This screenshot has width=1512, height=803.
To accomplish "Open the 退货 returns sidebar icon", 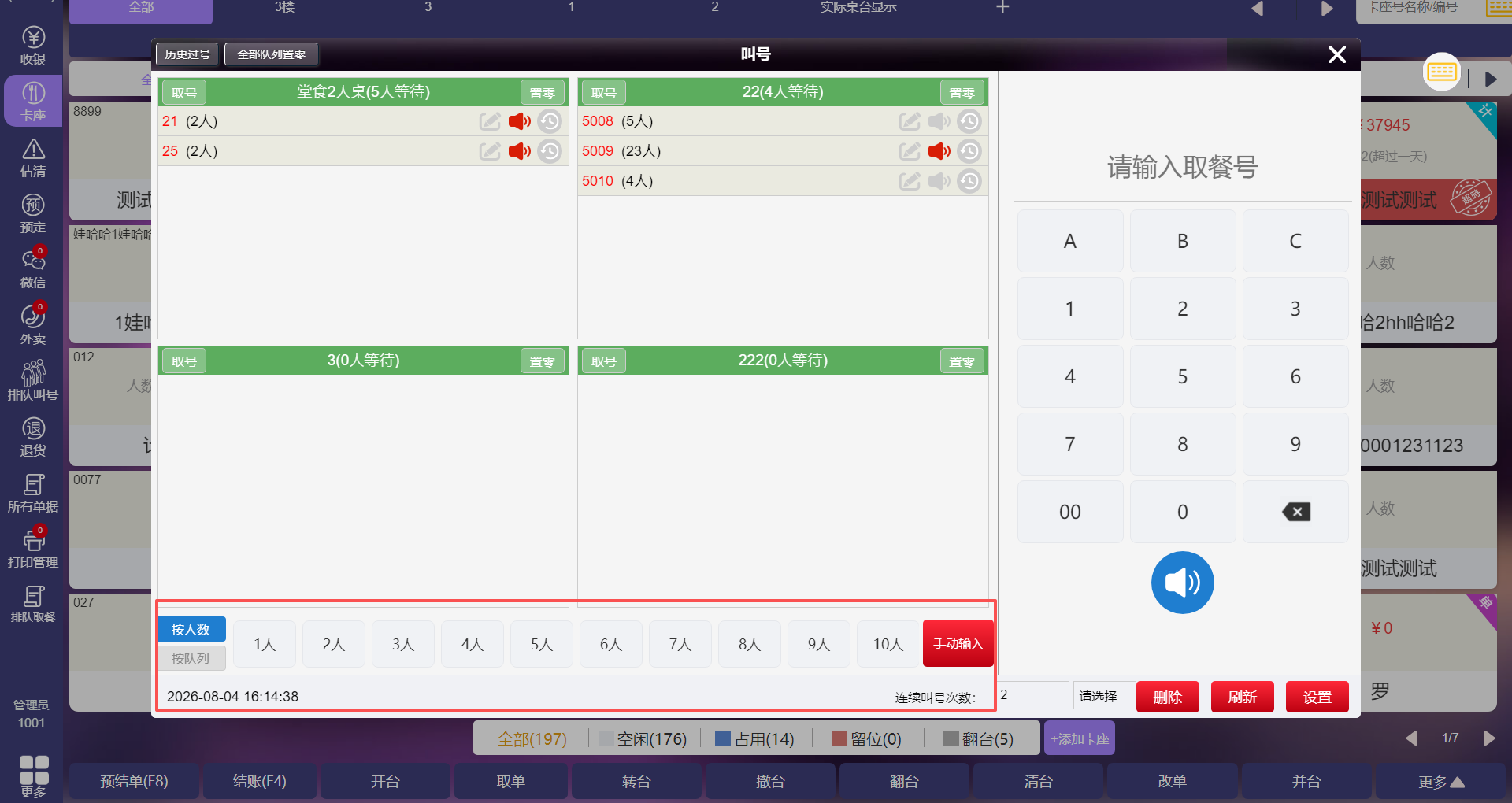I will (33, 437).
